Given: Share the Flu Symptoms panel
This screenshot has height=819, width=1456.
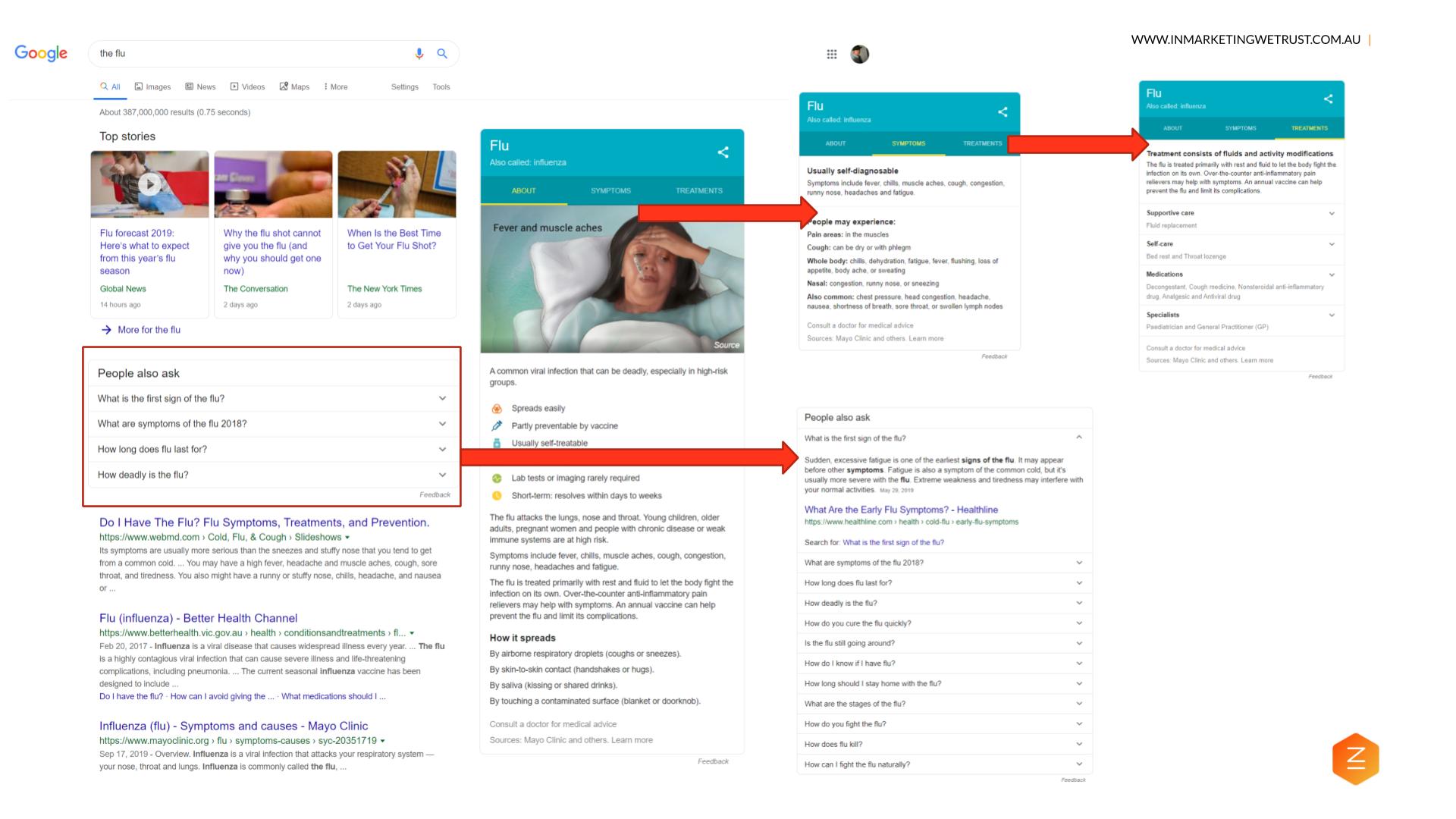Looking at the screenshot, I should pos(1003,111).
